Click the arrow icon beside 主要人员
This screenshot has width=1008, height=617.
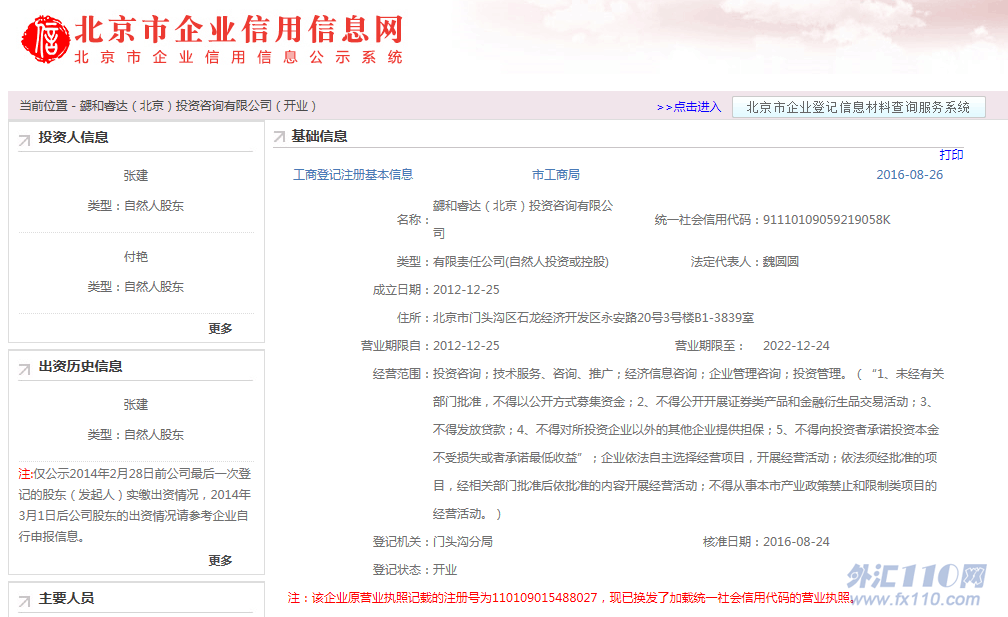(24, 602)
